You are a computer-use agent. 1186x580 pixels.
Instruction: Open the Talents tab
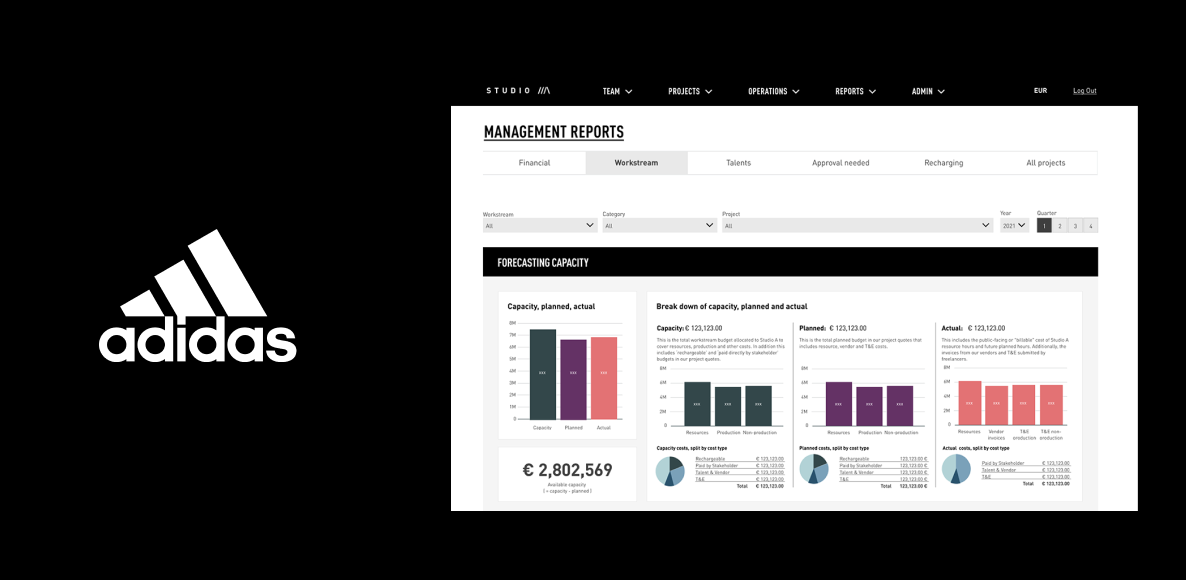click(x=738, y=163)
